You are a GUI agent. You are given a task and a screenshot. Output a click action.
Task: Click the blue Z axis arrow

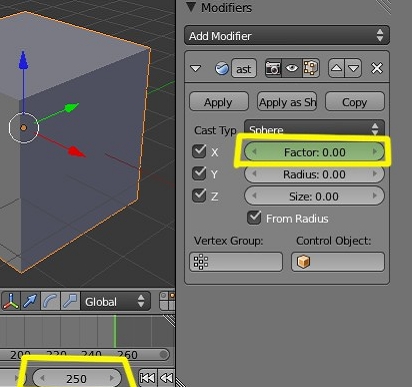click(x=23, y=61)
